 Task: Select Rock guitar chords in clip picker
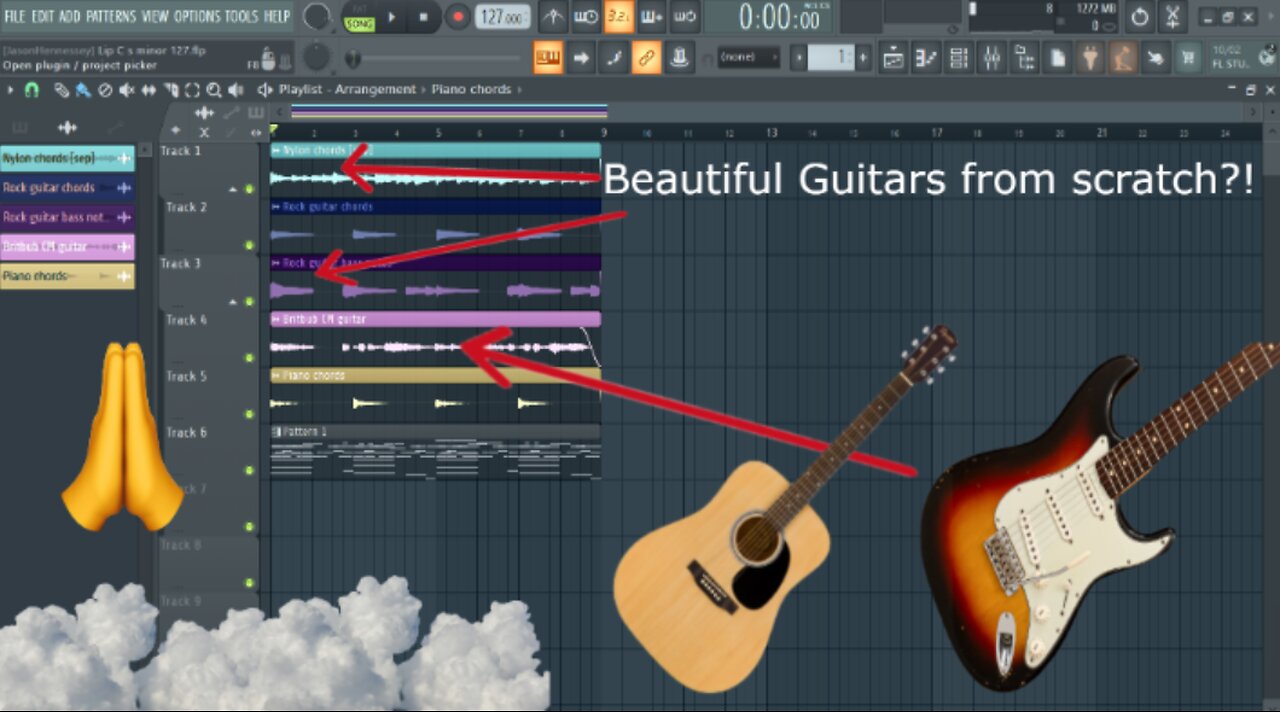tap(67, 188)
